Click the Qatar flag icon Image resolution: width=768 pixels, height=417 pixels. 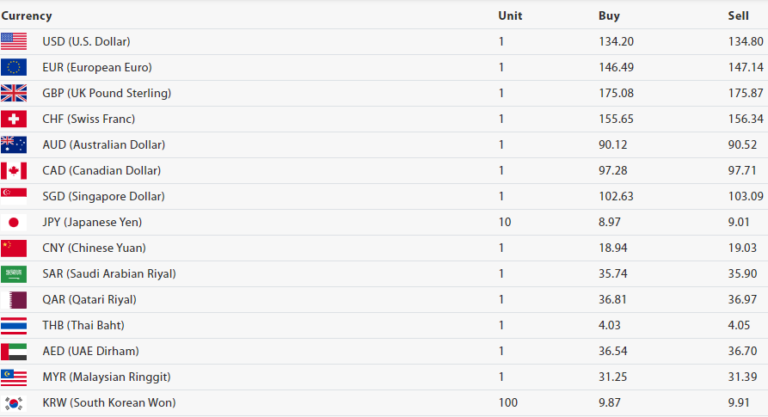point(14,300)
